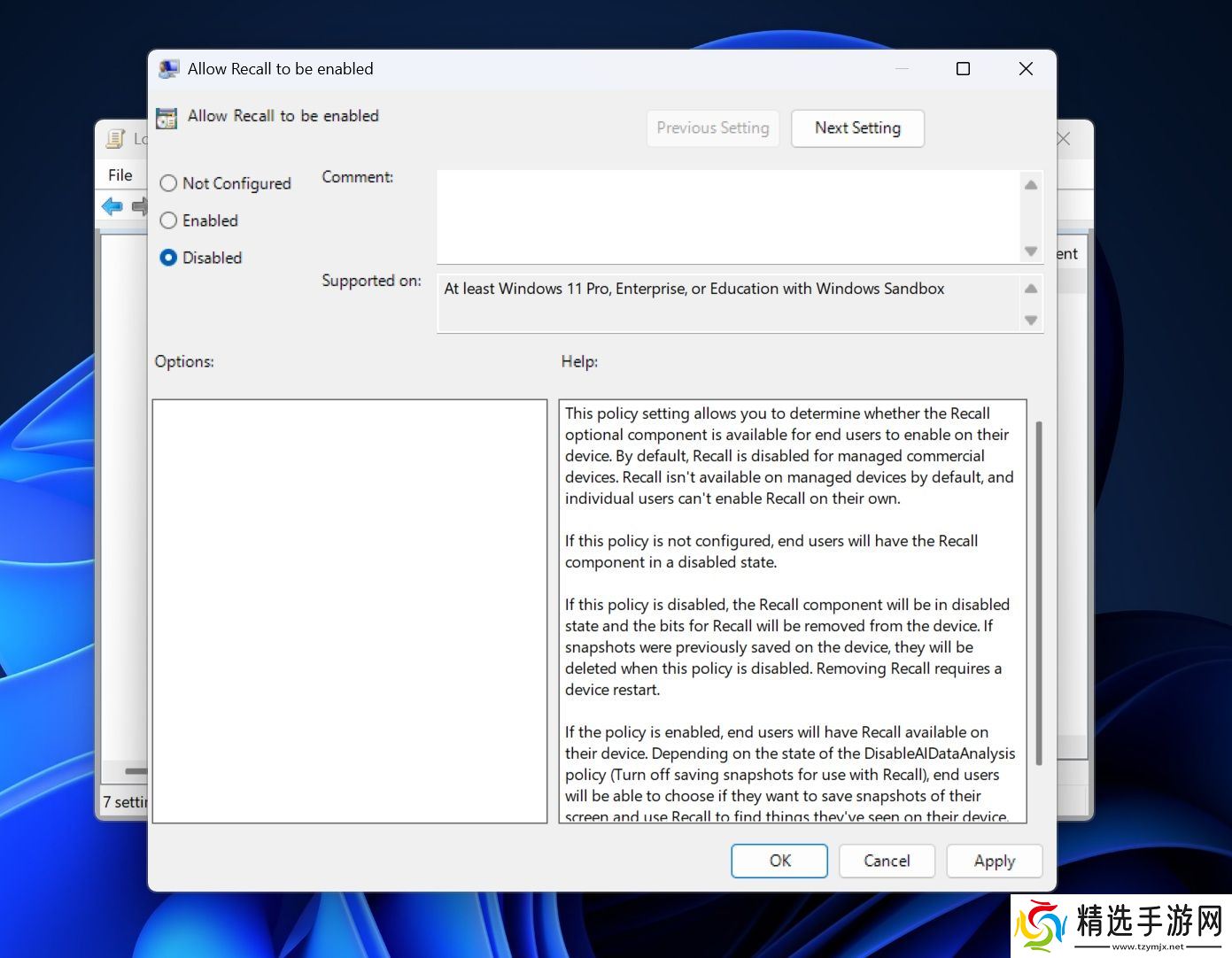Click inside the Comment text field
The image size is (1232, 958).
[x=728, y=217]
